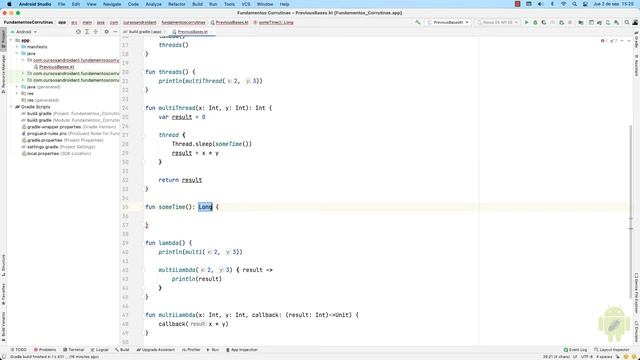Open the Build menu

[197, 4]
